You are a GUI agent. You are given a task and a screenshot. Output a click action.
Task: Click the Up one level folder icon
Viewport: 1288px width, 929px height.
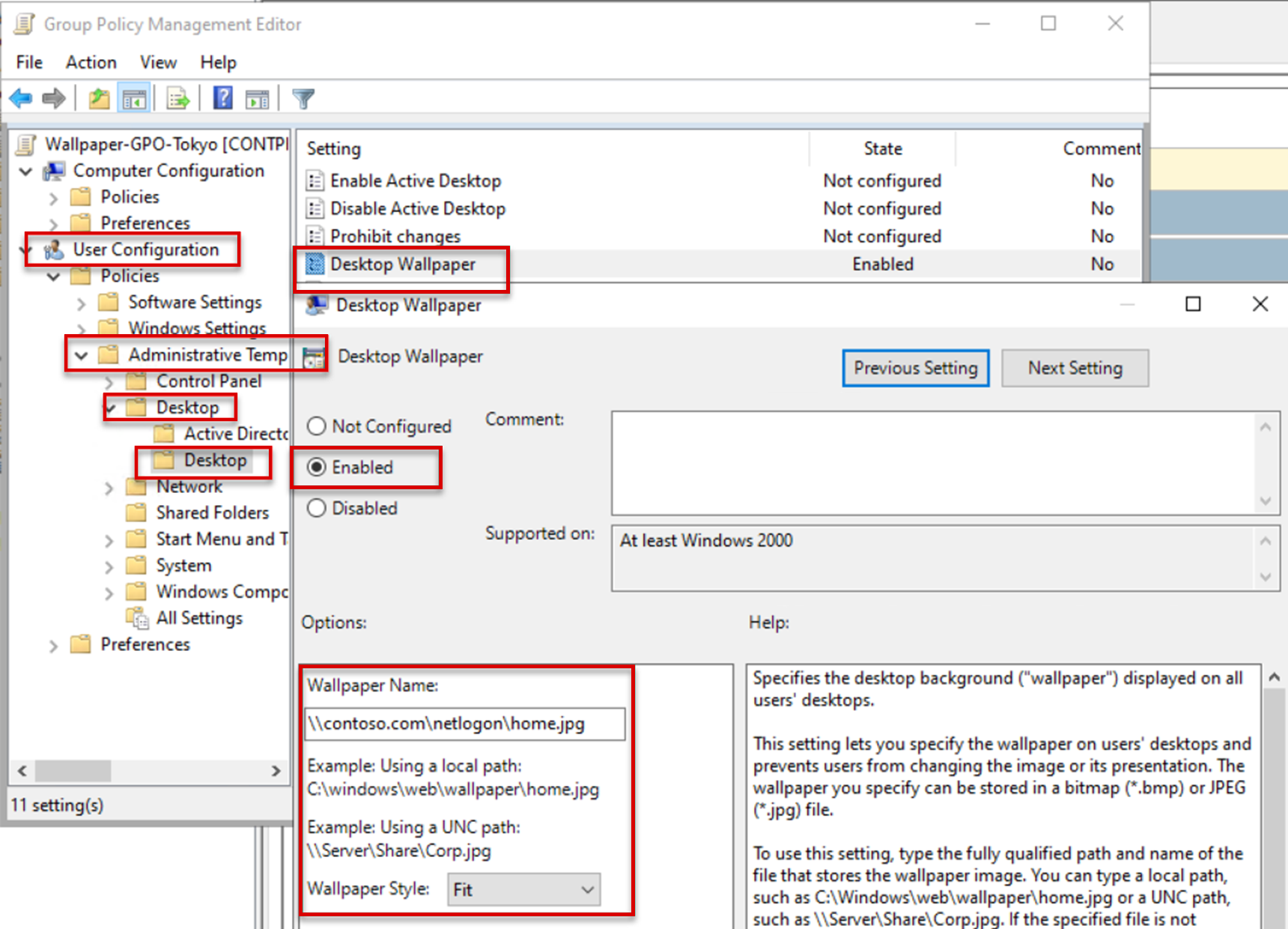pos(99,98)
